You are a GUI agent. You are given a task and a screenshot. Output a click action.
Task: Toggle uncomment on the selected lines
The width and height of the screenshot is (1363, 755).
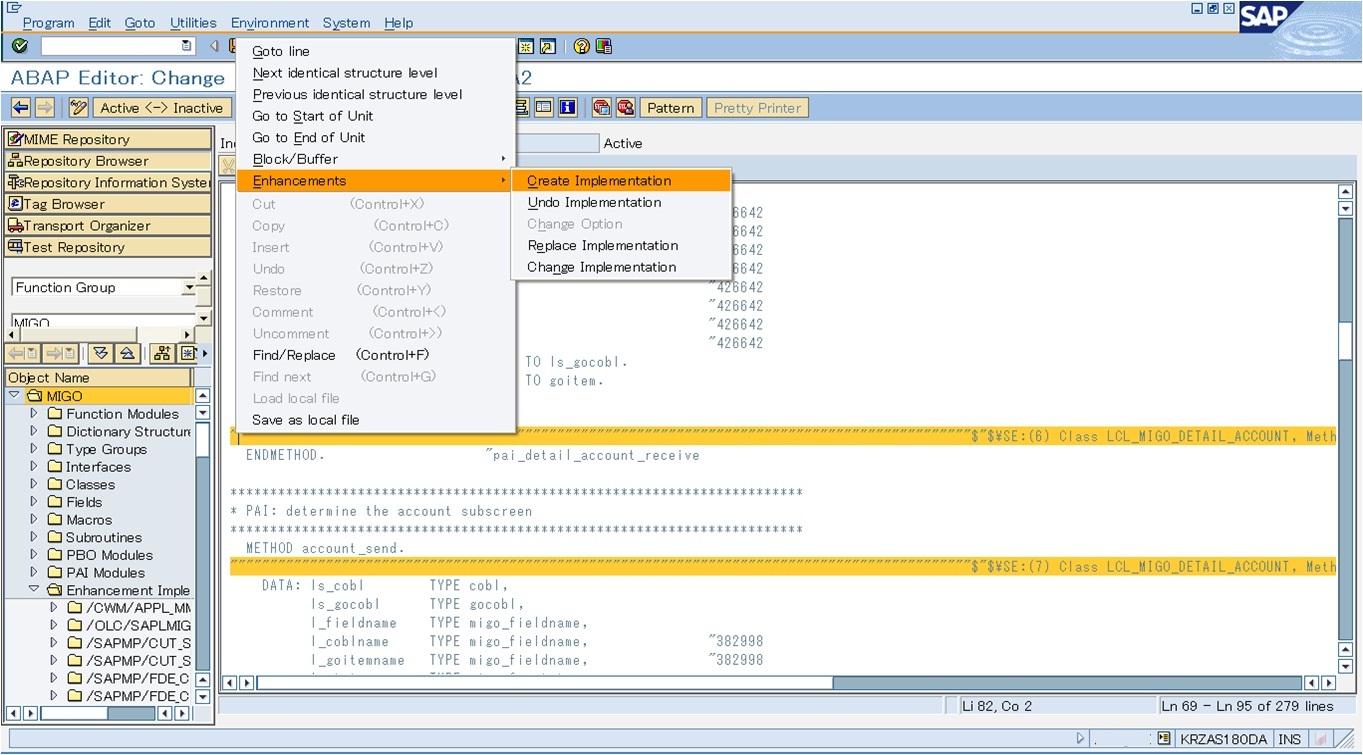tap(289, 333)
